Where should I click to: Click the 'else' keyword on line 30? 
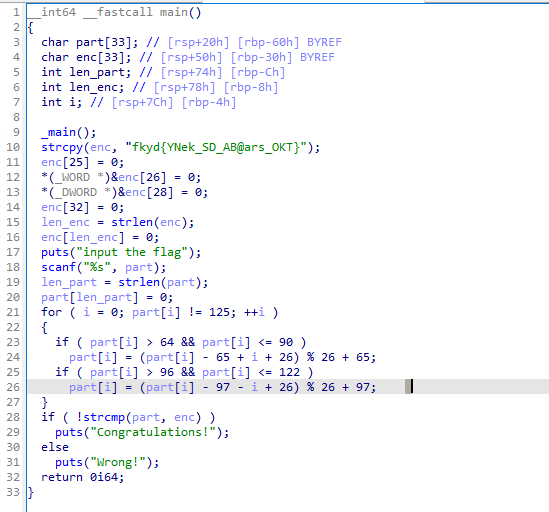55,447
